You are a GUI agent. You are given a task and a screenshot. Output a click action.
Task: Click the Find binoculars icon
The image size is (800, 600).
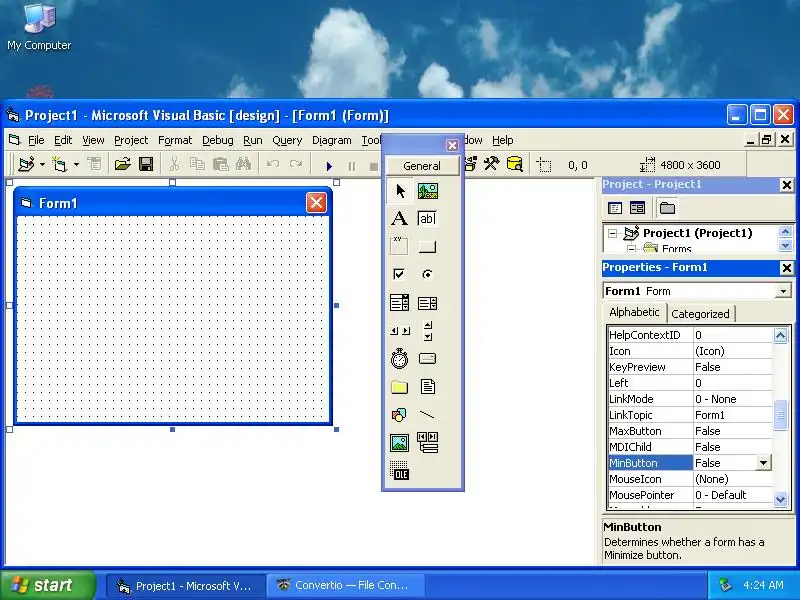(243, 164)
